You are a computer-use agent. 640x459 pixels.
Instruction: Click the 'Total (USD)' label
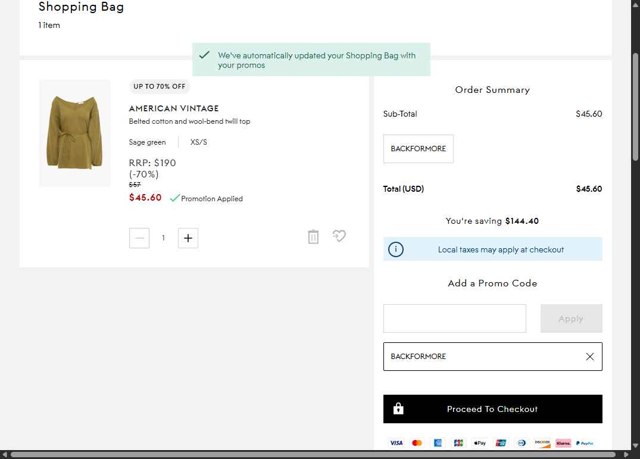(x=404, y=188)
